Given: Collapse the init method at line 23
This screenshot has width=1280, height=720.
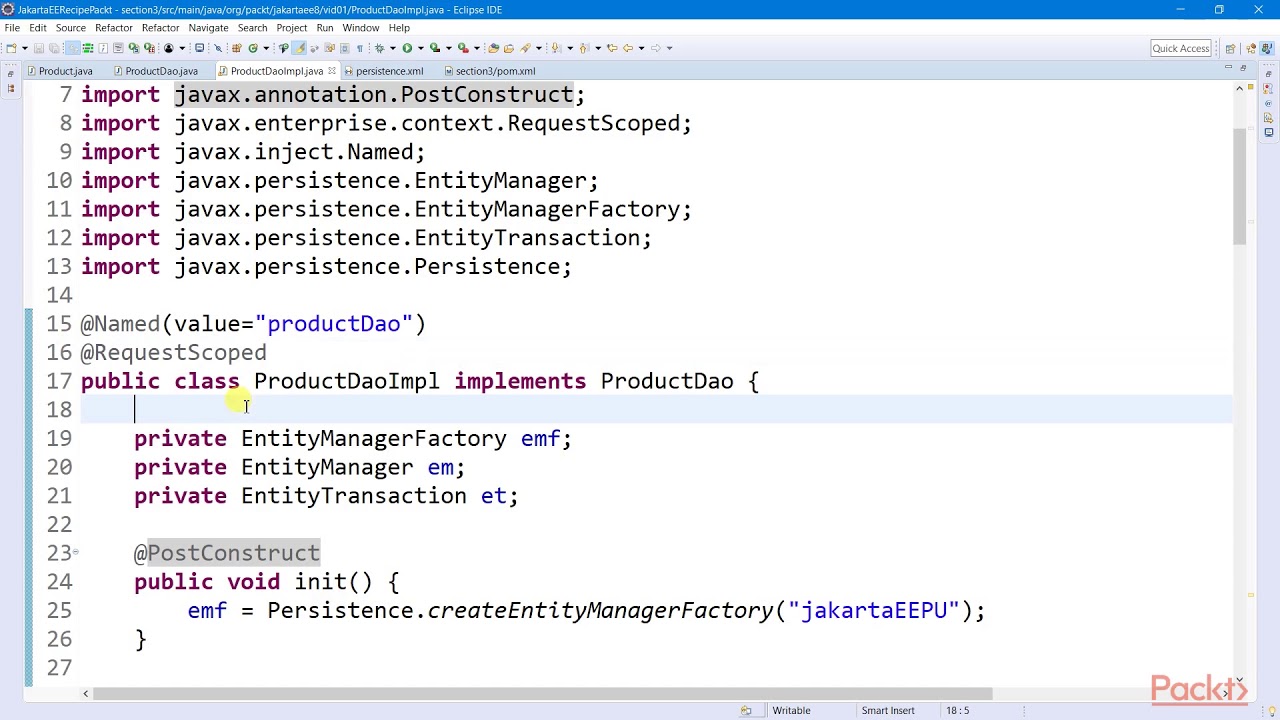Looking at the screenshot, I should 76,553.
